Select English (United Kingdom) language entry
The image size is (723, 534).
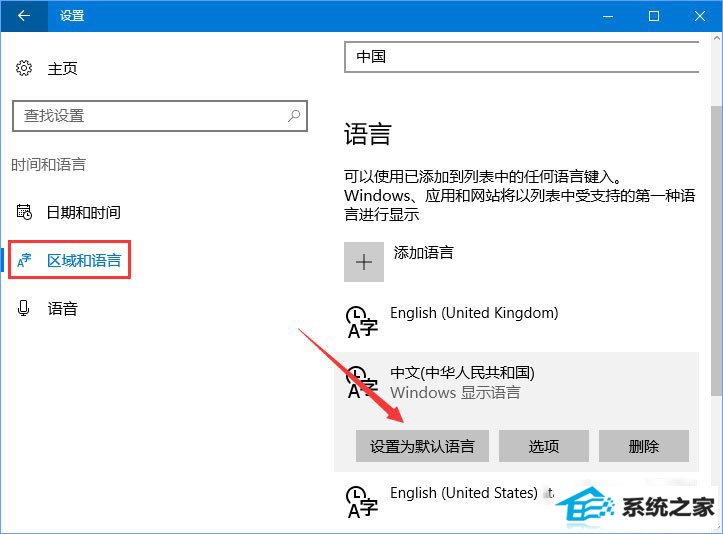click(516, 322)
